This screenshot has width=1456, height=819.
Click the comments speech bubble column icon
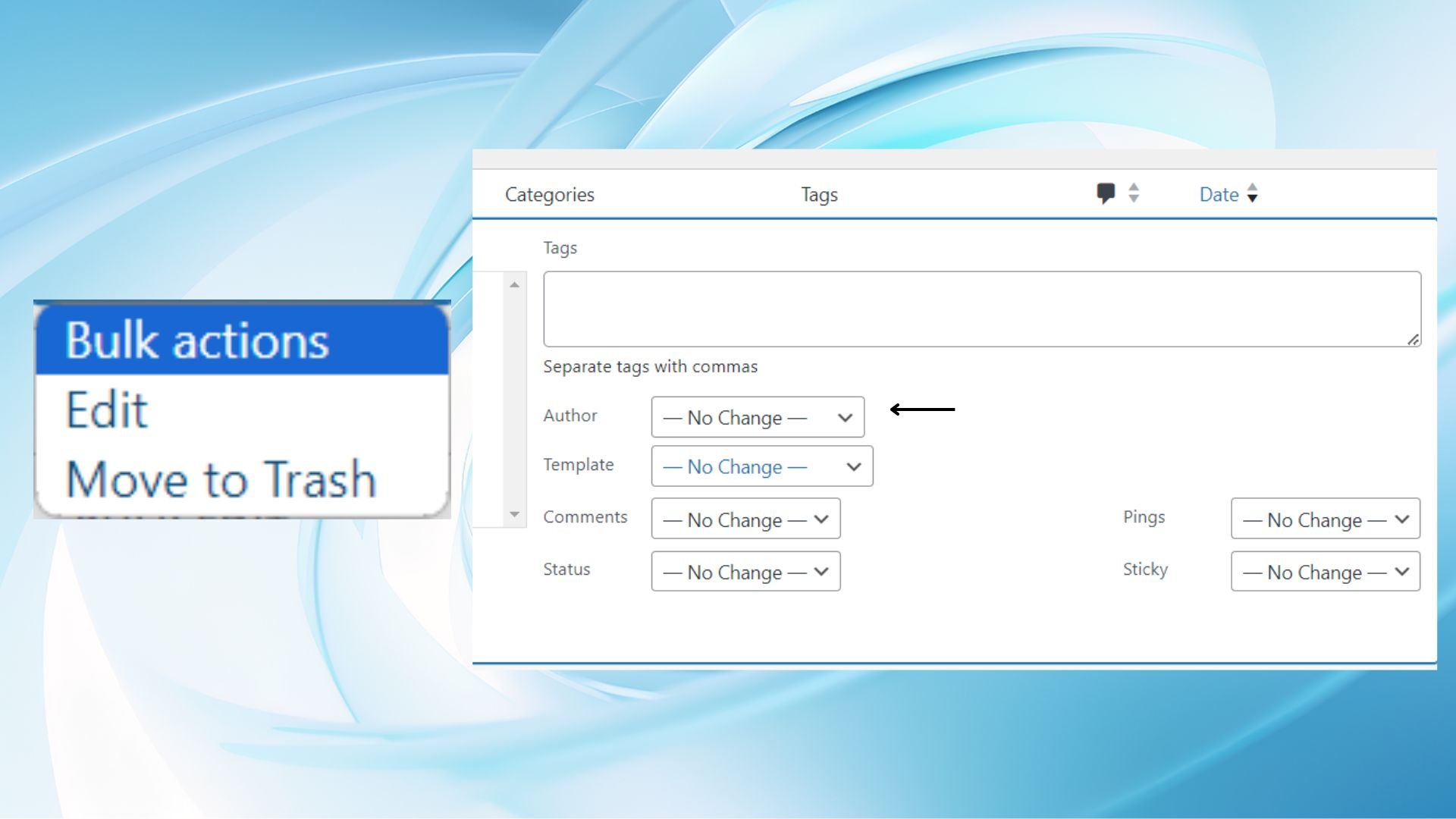coord(1106,193)
